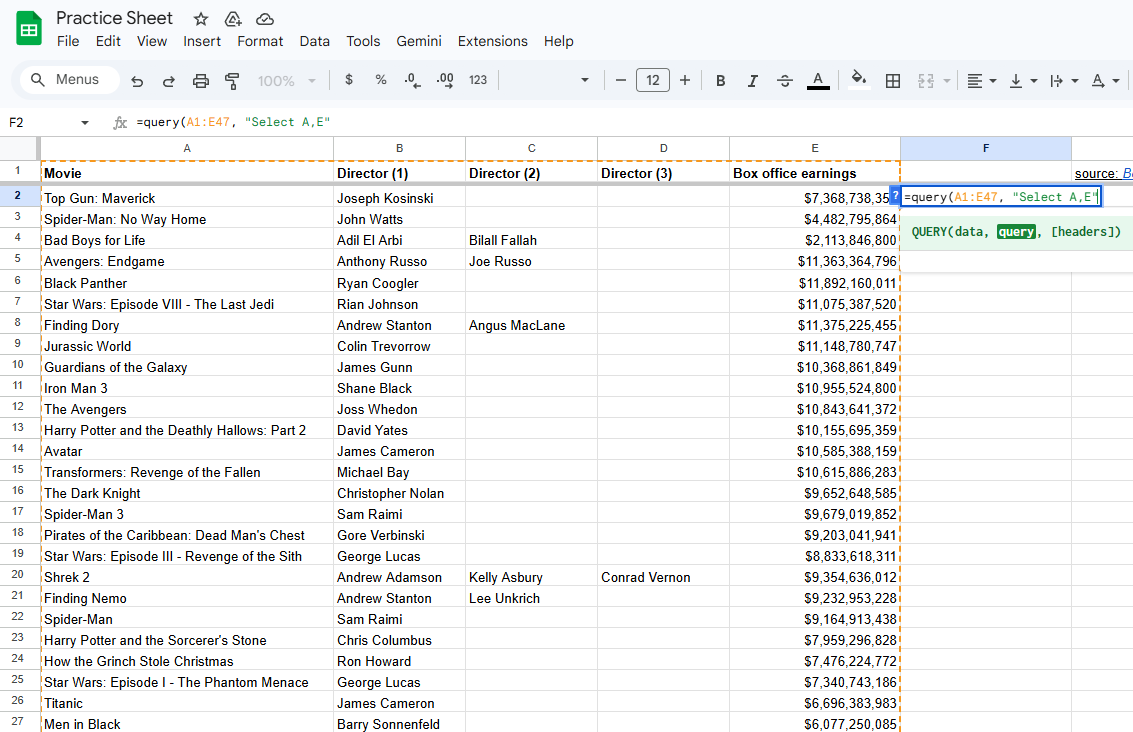The height and width of the screenshot is (732, 1133).
Task: Open the Data menu
Action: (x=314, y=41)
